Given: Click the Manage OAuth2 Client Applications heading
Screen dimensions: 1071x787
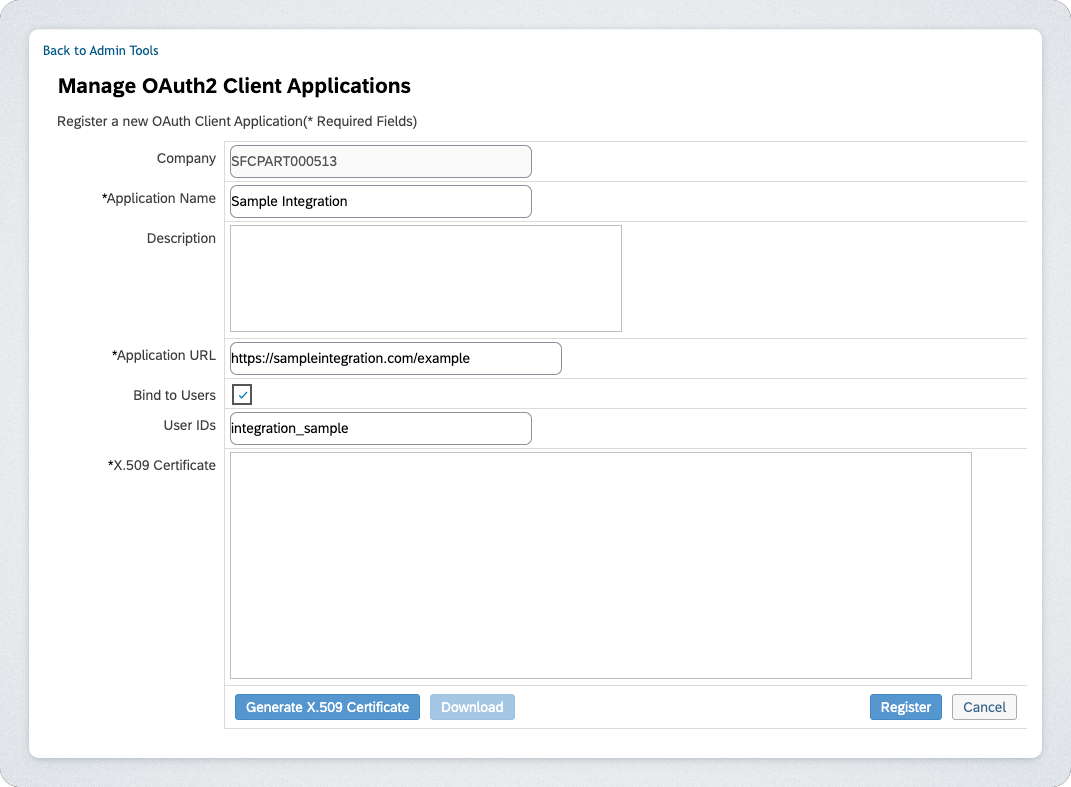Looking at the screenshot, I should point(234,86).
